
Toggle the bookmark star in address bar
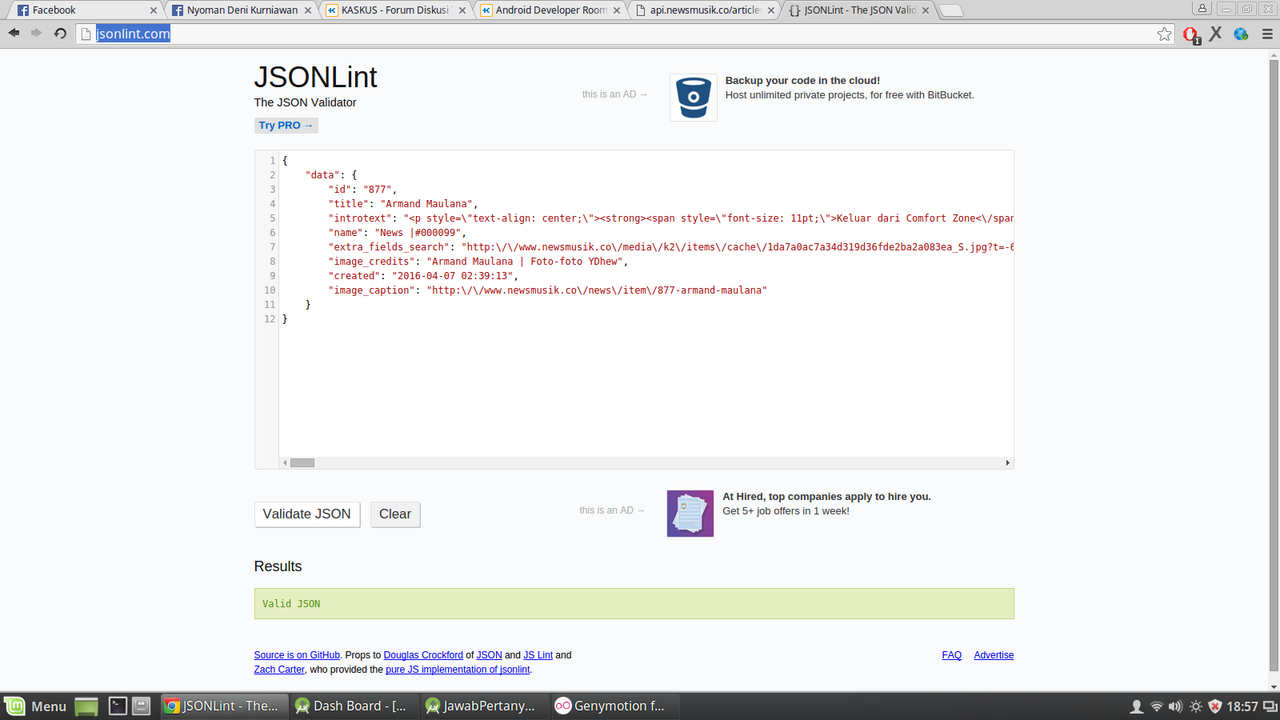(x=1163, y=33)
